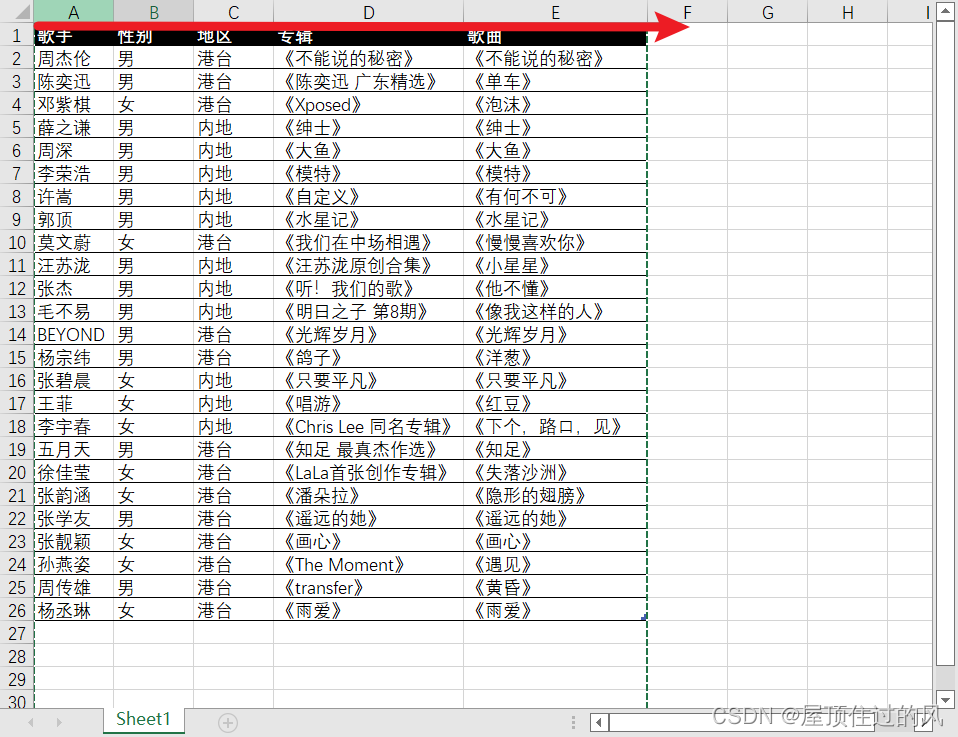The image size is (958, 737).
Task: Click cell containing 孙燕姿
Action: tap(74, 565)
